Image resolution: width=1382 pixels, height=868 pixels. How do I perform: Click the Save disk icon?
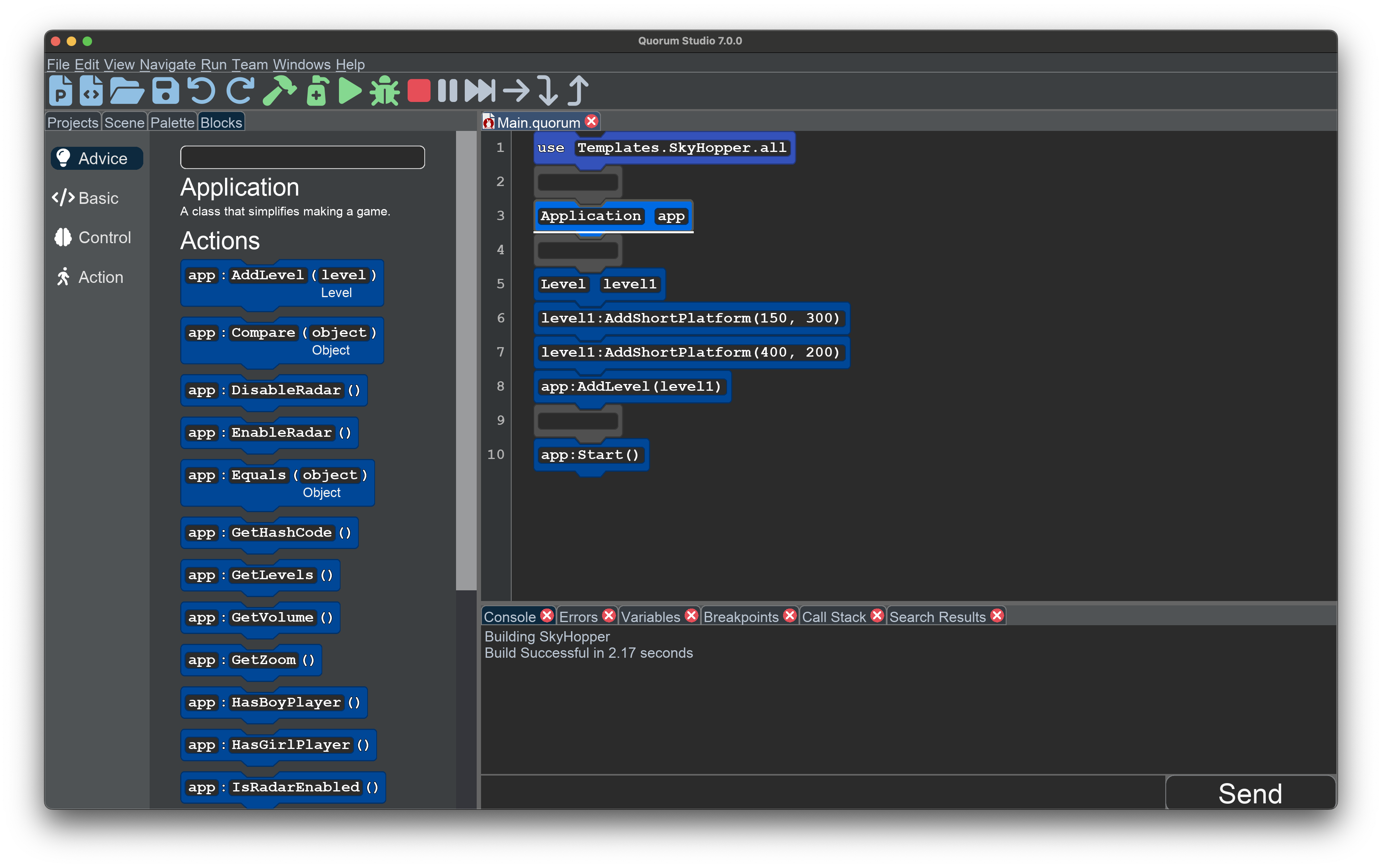(165, 90)
